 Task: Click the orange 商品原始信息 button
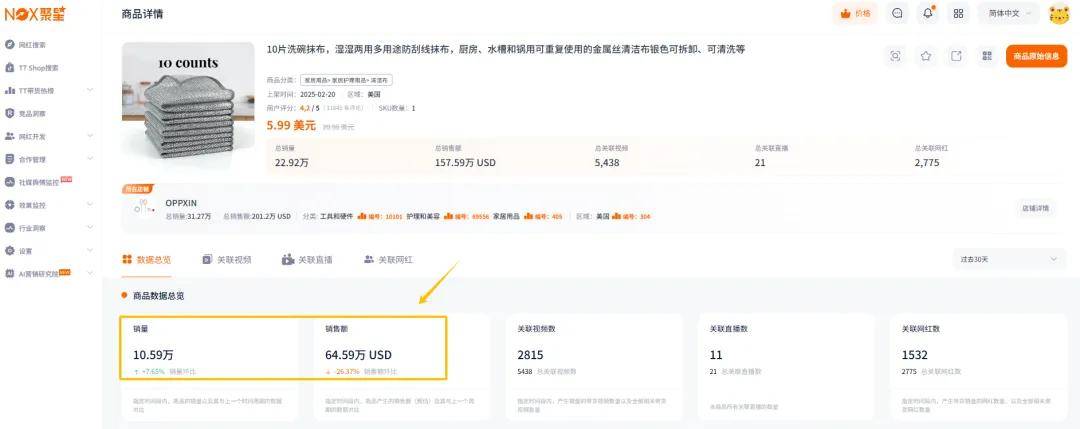(x=1036, y=56)
